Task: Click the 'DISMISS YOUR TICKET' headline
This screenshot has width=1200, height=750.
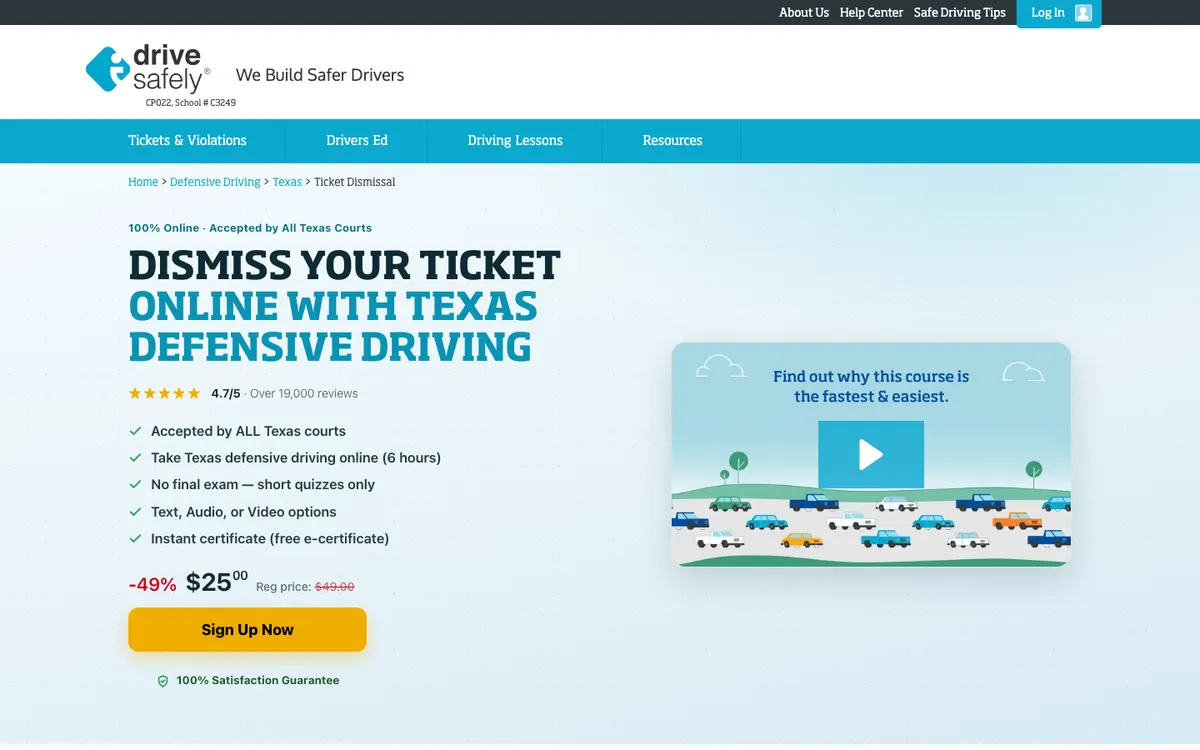Action: (345, 266)
